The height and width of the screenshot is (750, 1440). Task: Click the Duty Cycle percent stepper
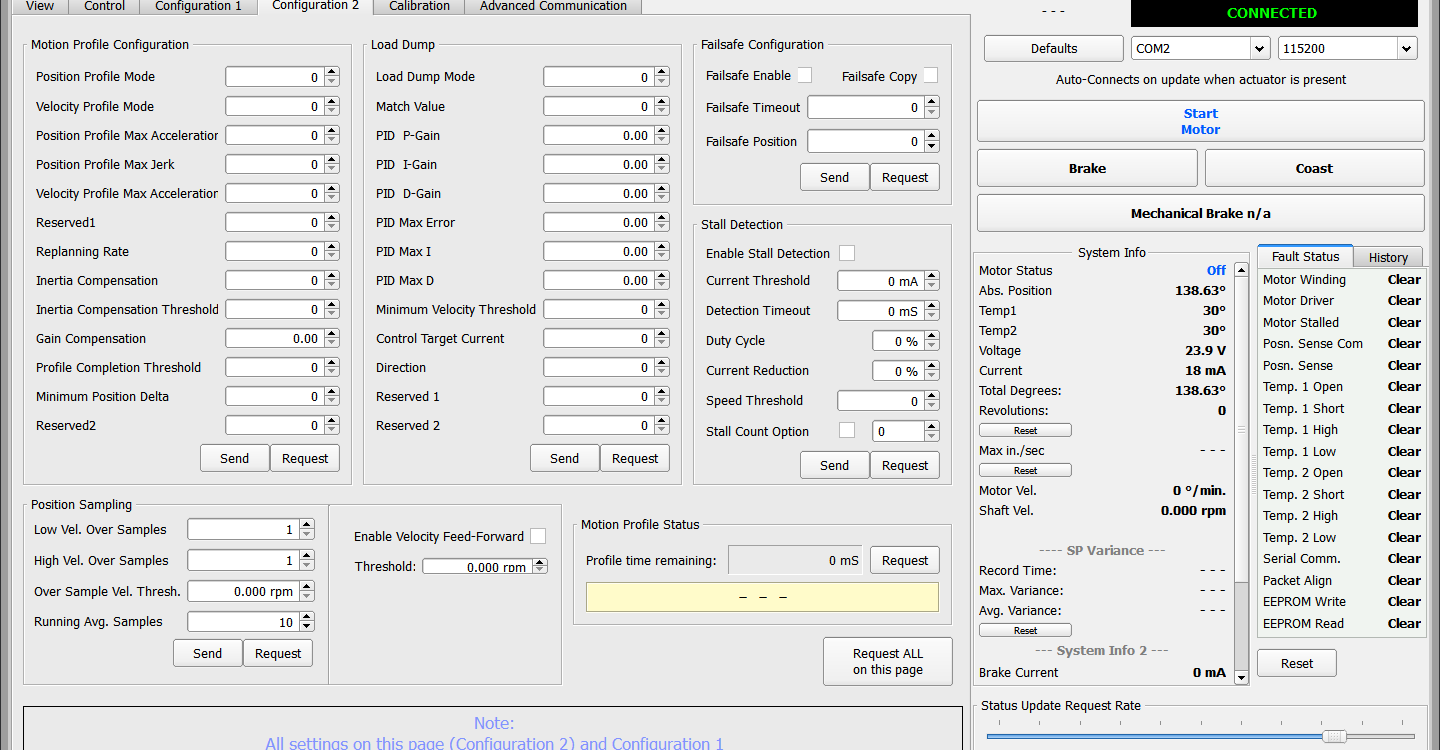tap(931, 341)
